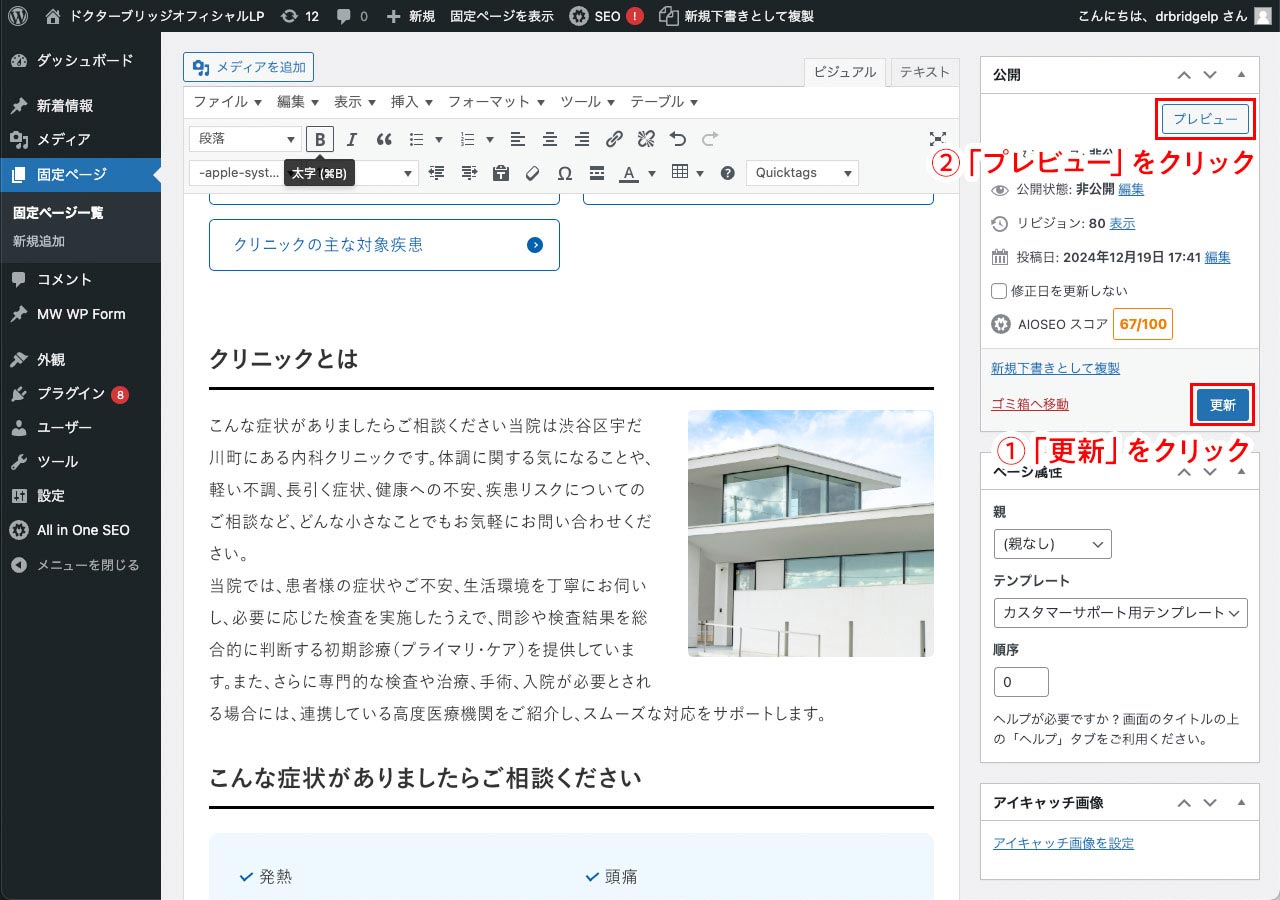Open the -apple-syst... font family dropdown
The image size is (1280, 900).
pyautogui.click(x=303, y=173)
